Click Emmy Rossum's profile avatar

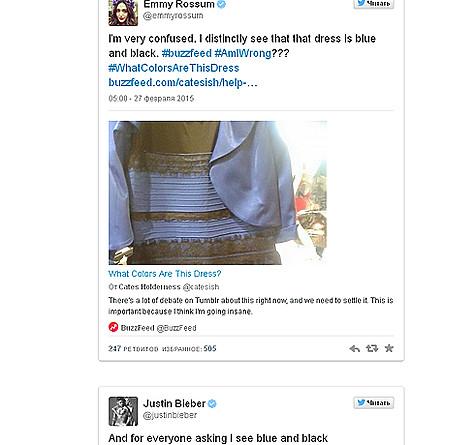[123, 13]
